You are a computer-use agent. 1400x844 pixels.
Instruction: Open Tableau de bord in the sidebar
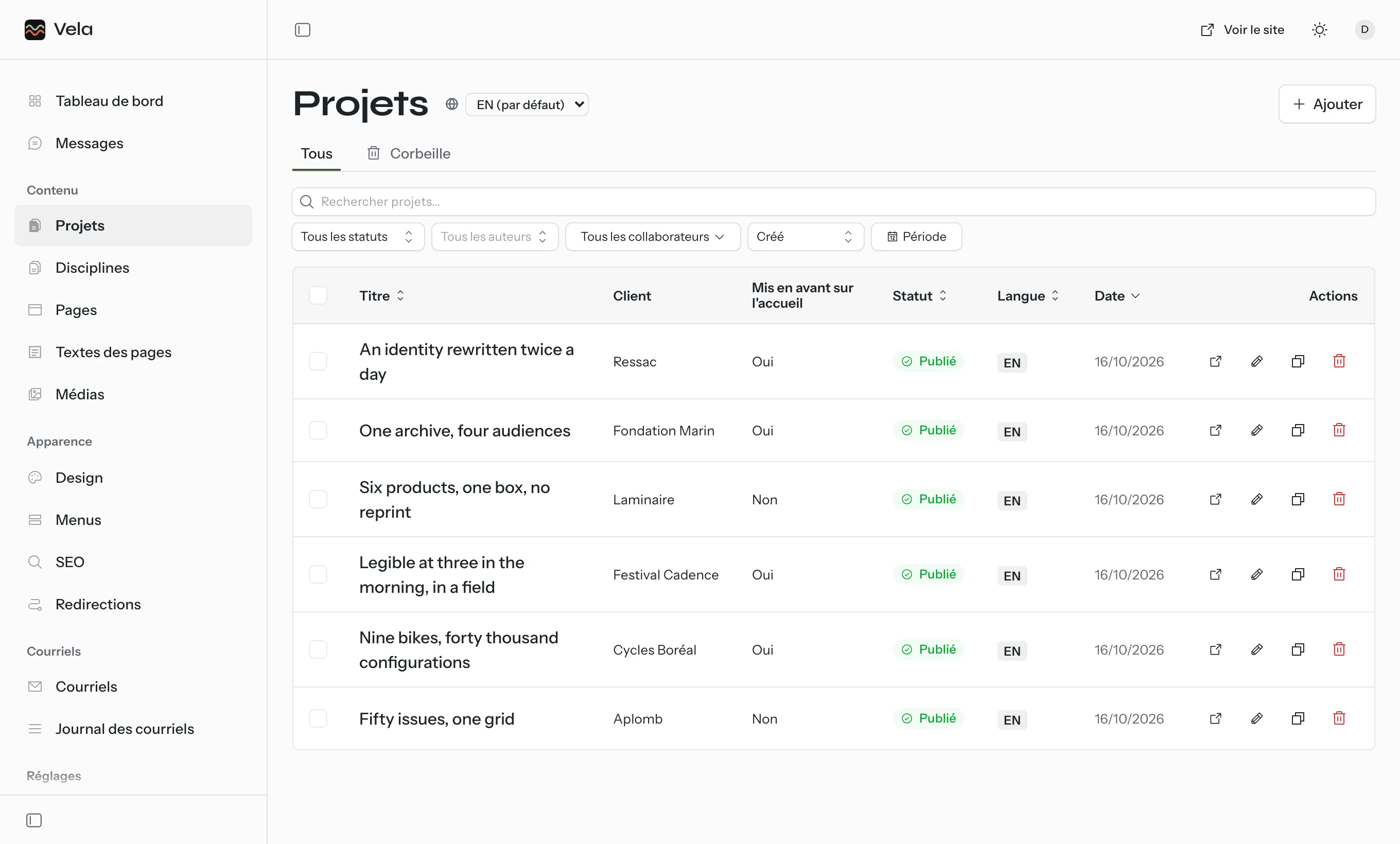133,101
